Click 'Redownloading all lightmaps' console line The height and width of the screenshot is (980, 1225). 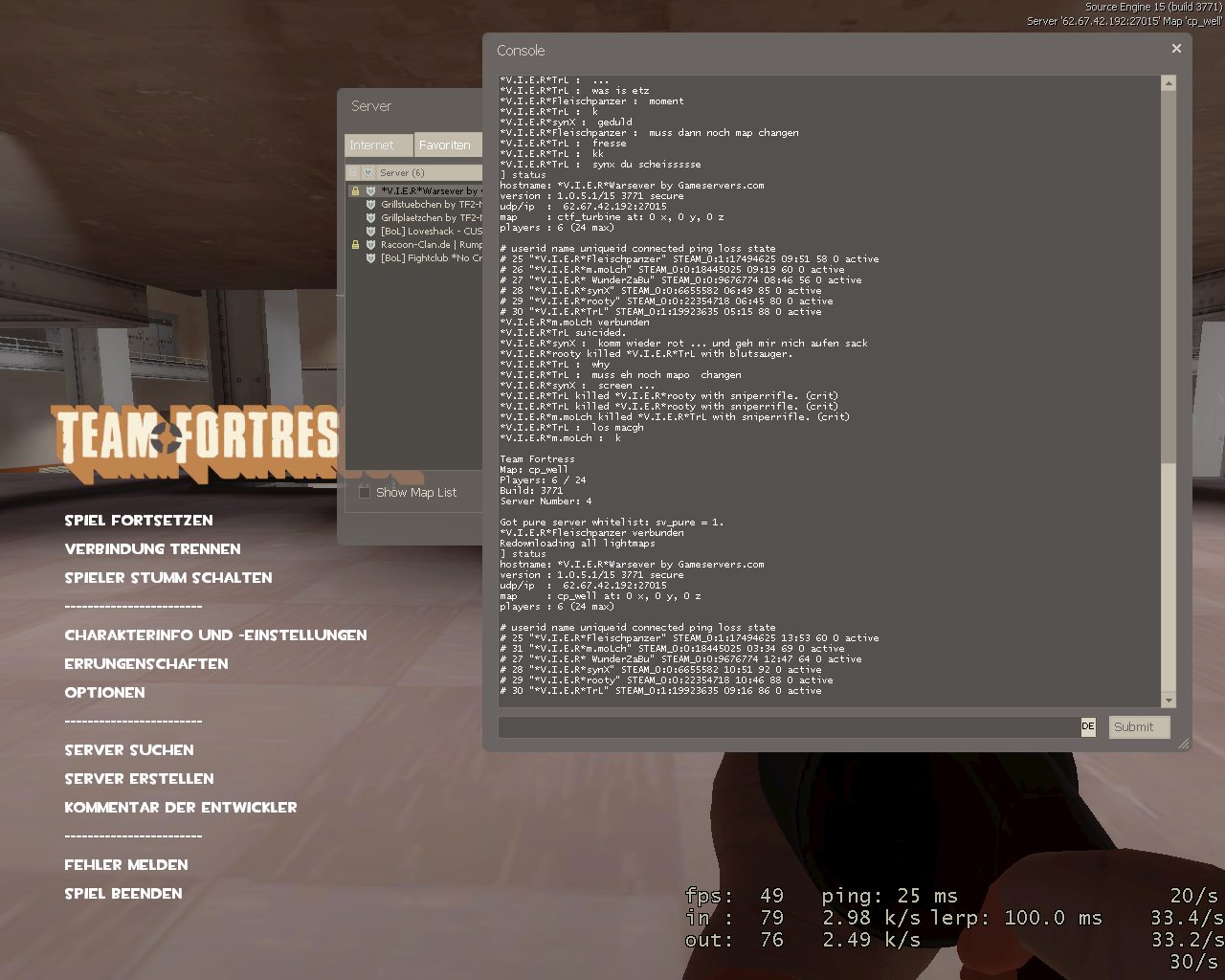[x=577, y=543]
